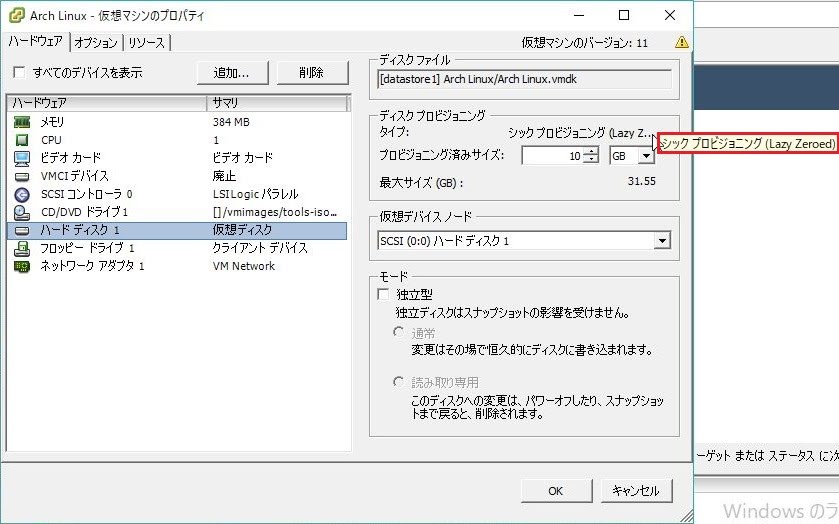The height and width of the screenshot is (524, 839).
Task: Click the []/vmimages/tools-iso summary text
Action: point(274,212)
